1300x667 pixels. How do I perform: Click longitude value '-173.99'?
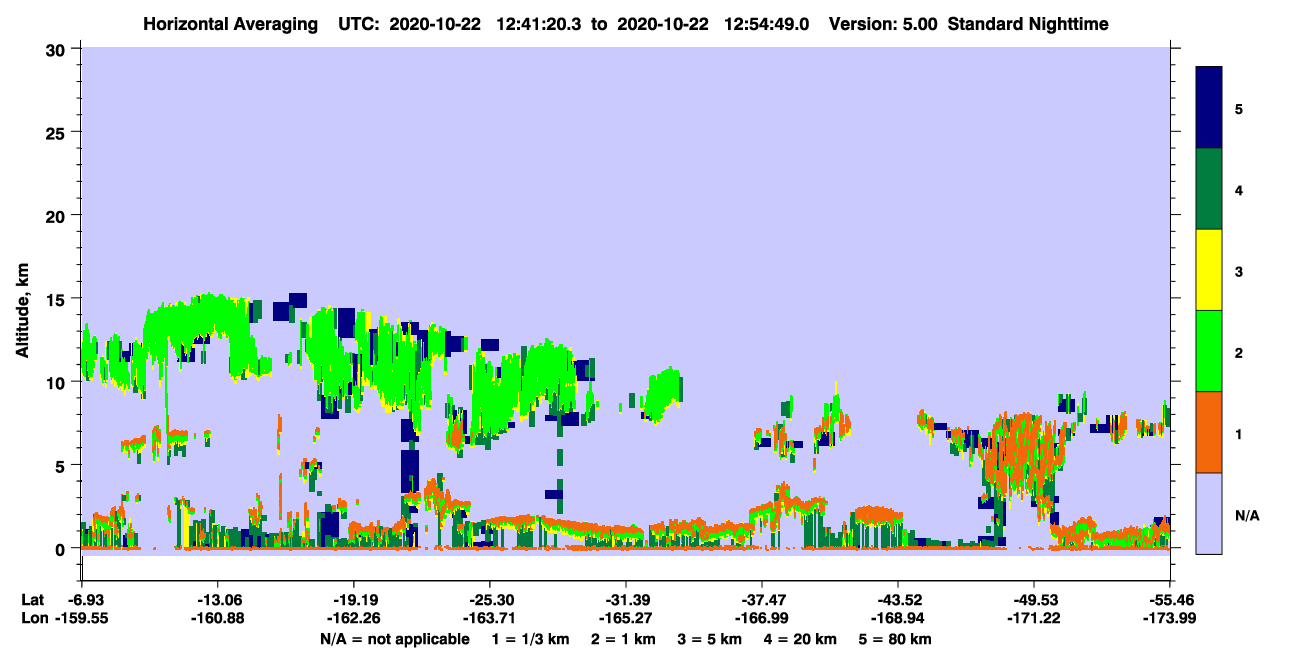point(1170,619)
